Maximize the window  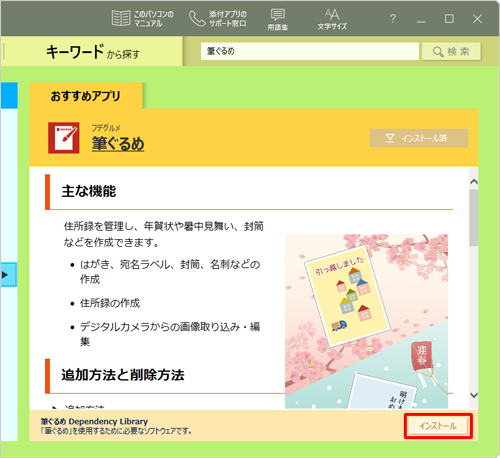click(449, 19)
